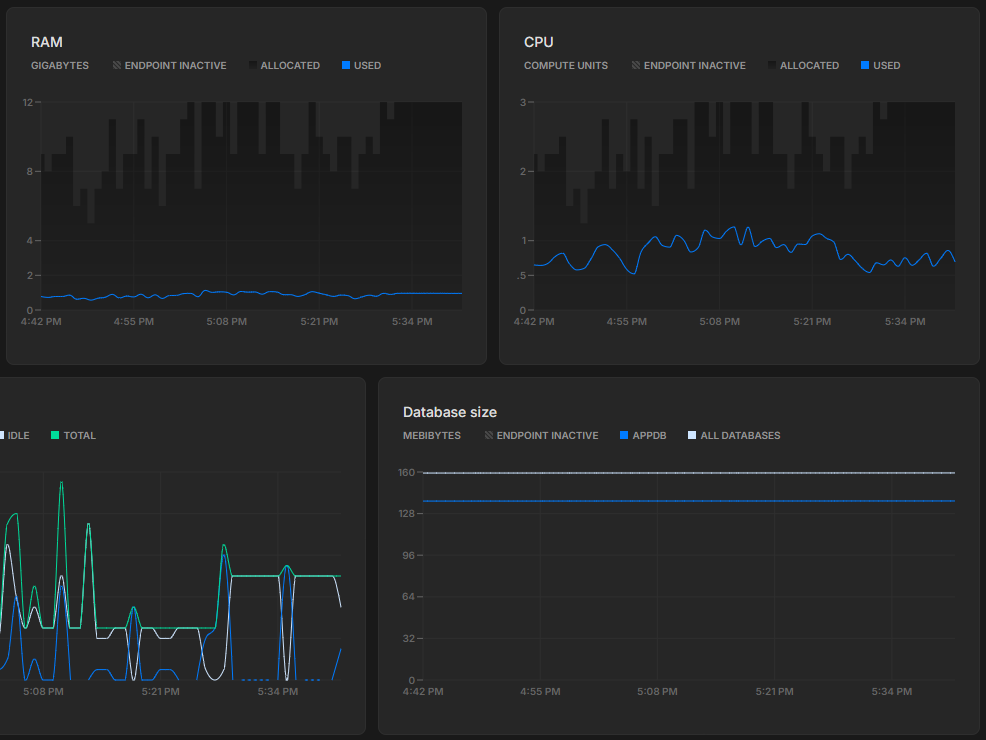Toggle ENDPOINT INACTIVE in the RAM chart legend

pyautogui.click(x=175, y=66)
